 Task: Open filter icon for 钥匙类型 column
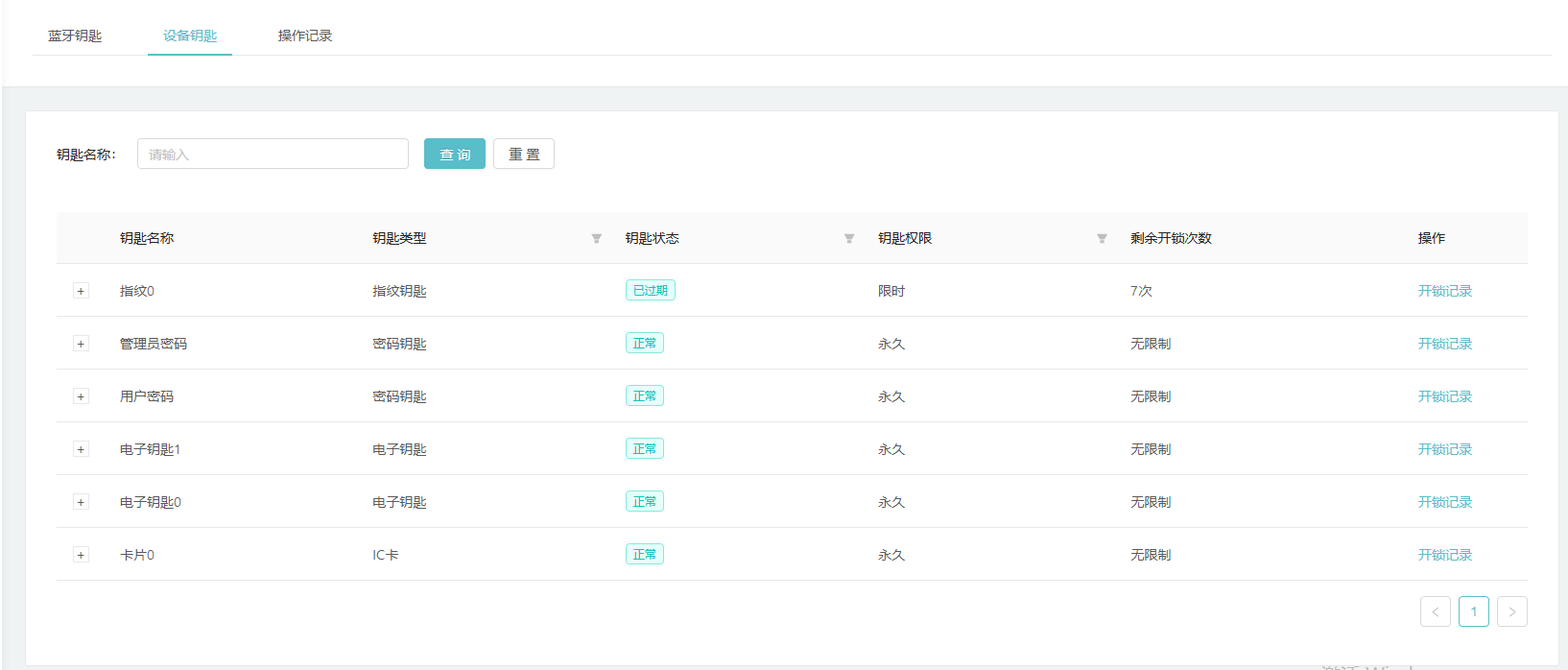596,238
